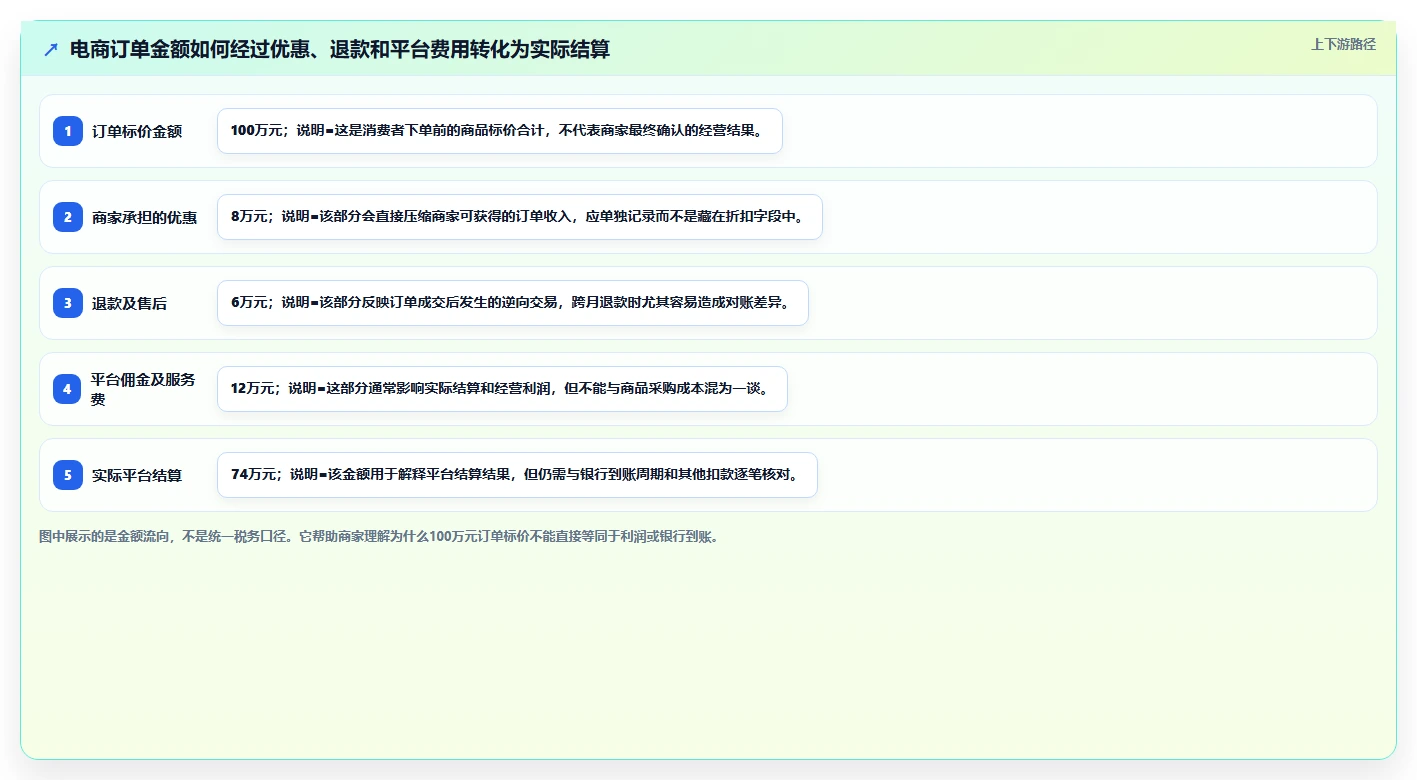Screen dimensions: 1417x780
Task: Click the 退款及售后 label
Action: click(x=130, y=303)
